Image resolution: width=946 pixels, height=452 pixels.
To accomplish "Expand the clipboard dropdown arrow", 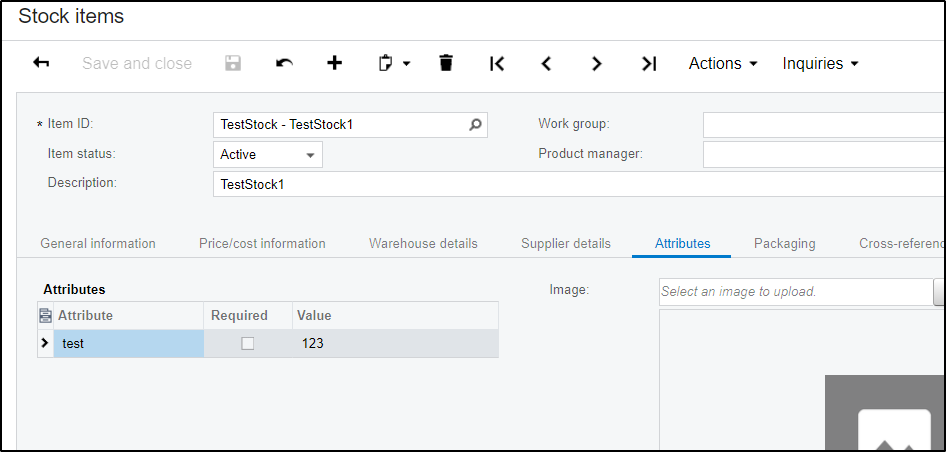I will pyautogui.click(x=407, y=63).
